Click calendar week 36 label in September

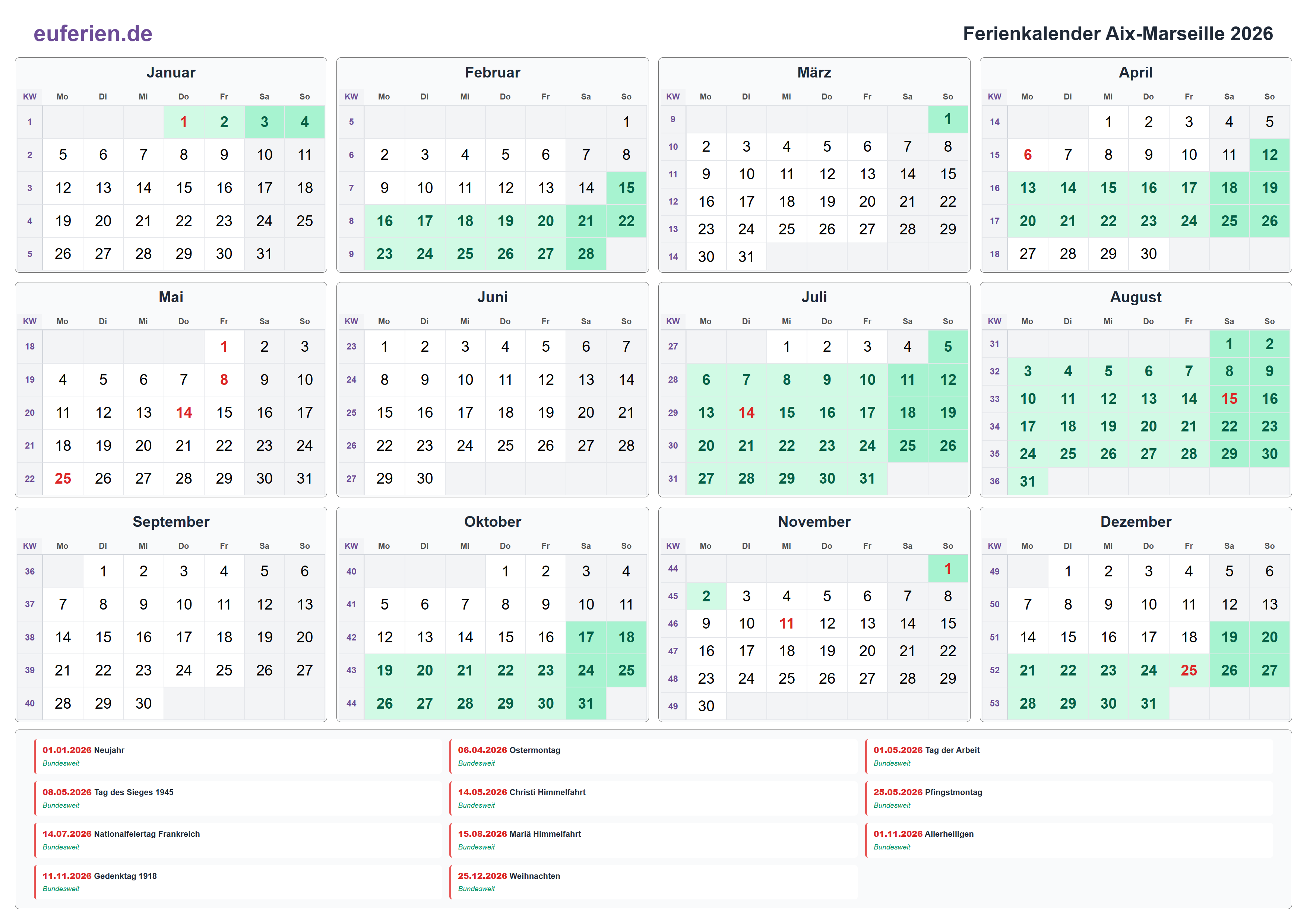coord(29,571)
